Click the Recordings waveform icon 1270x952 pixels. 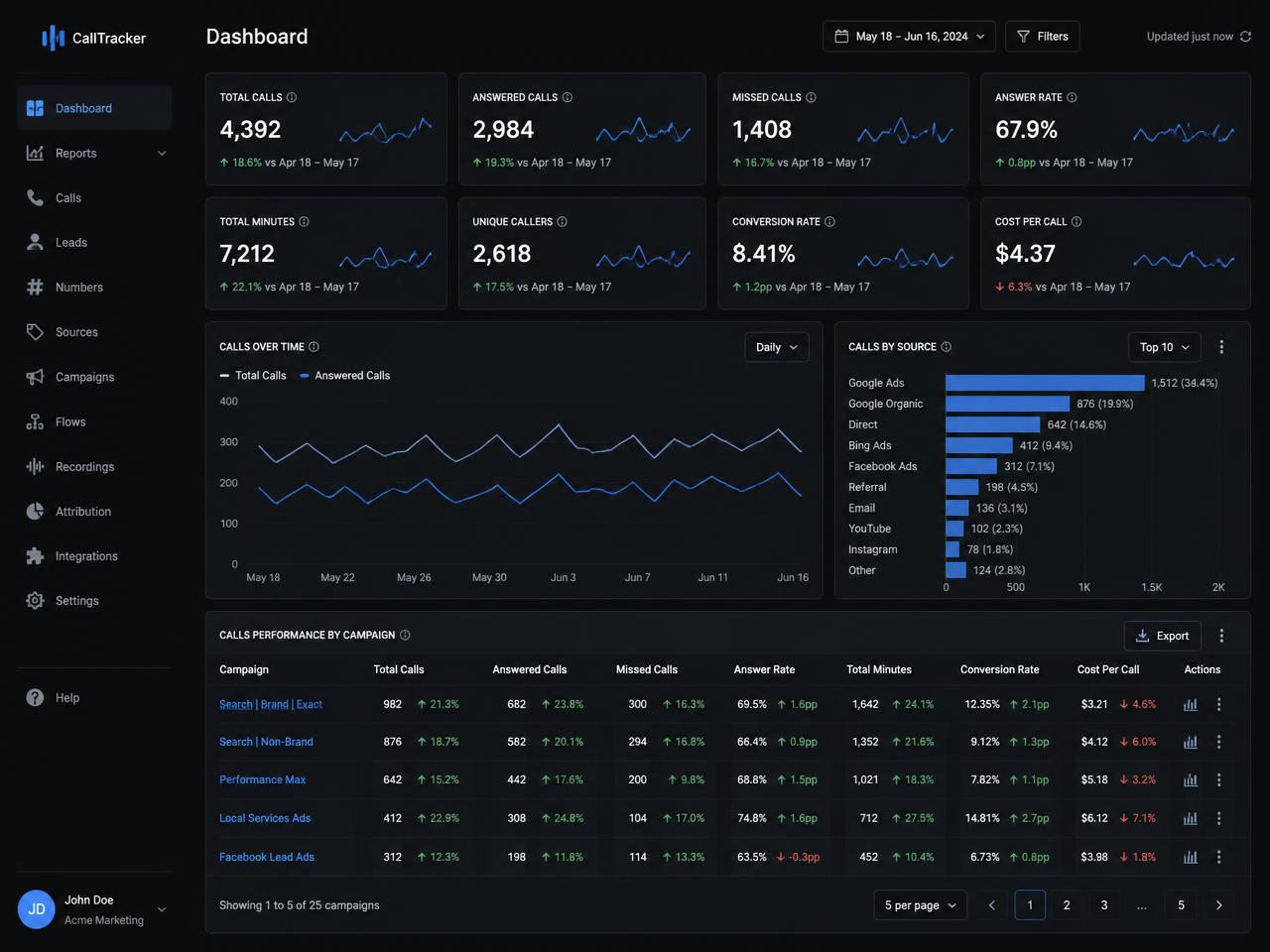[35, 466]
